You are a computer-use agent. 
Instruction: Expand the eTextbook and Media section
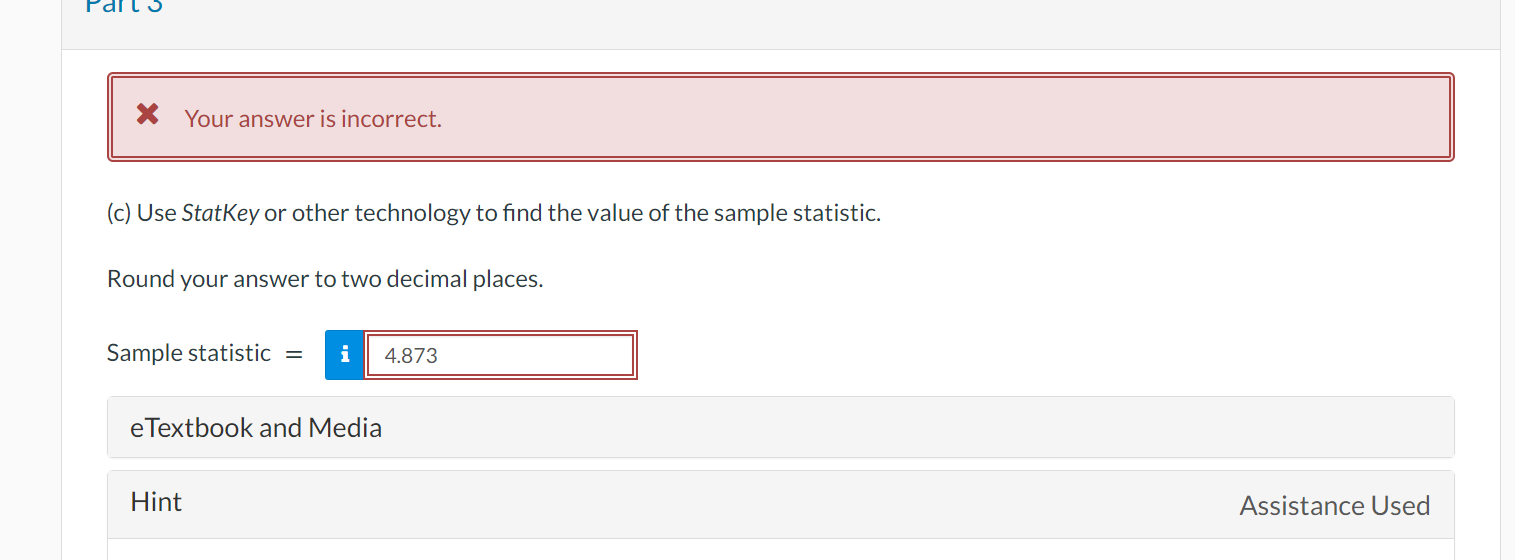coord(780,427)
